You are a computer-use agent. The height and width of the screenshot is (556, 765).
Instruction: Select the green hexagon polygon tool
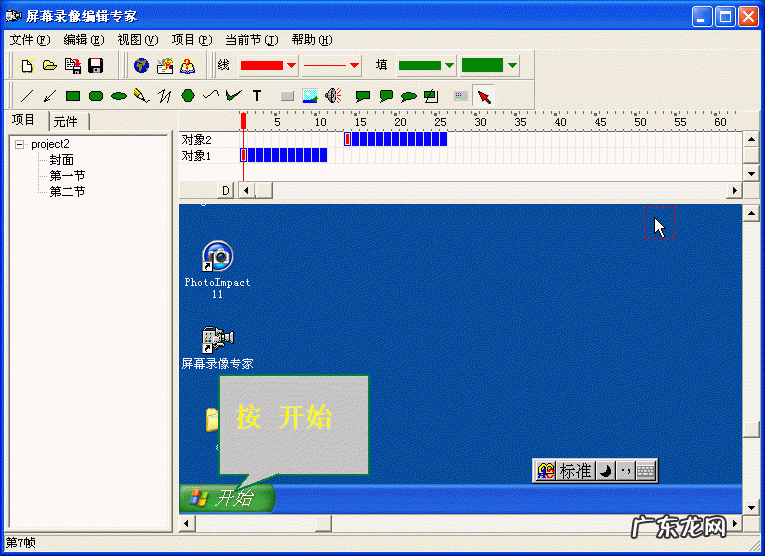tap(187, 96)
